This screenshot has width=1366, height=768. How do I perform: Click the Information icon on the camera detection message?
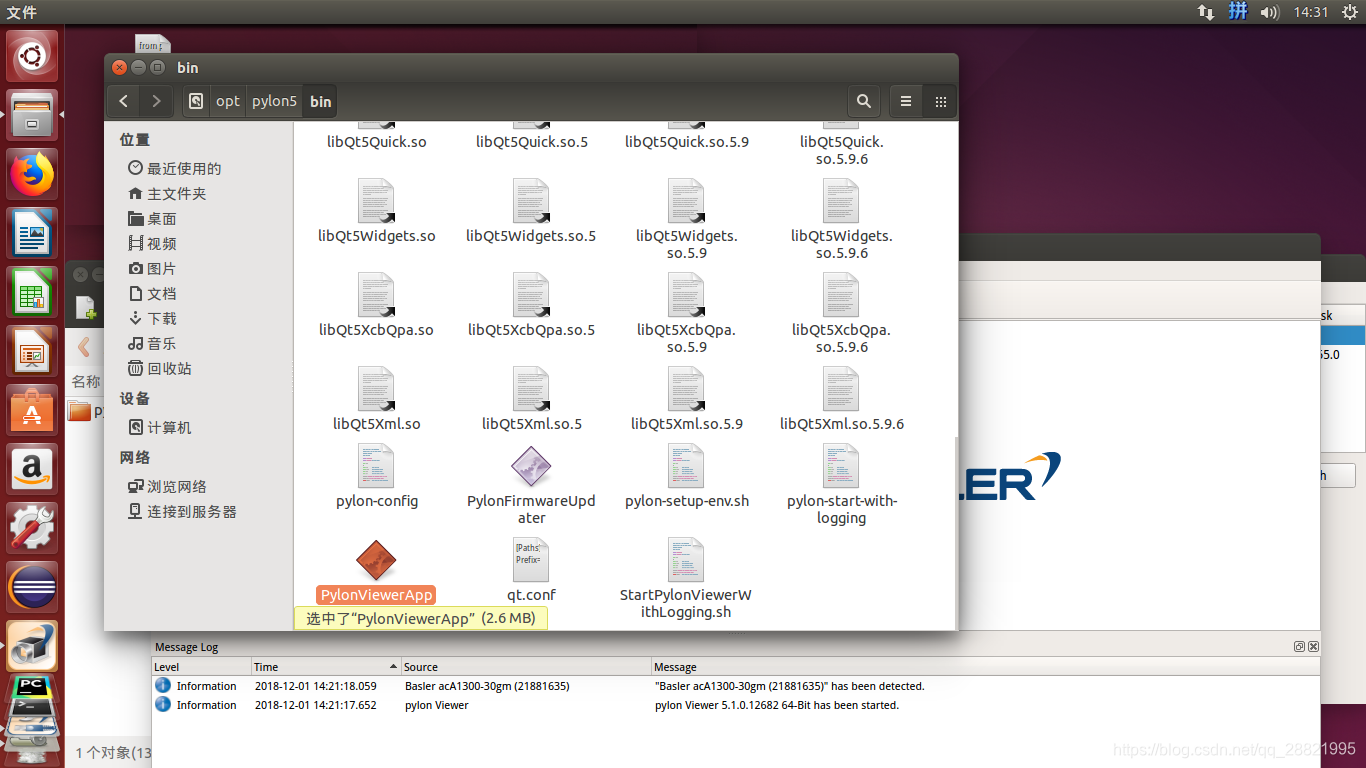[163, 686]
